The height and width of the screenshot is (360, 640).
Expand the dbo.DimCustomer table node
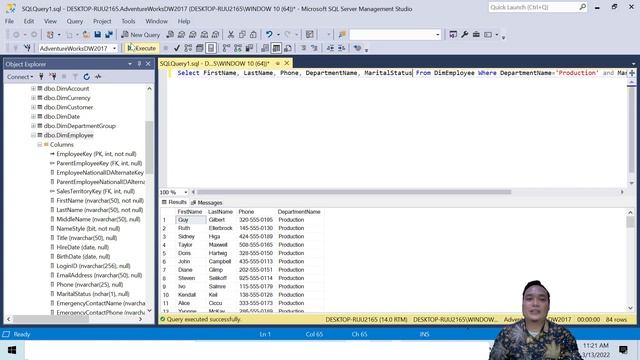(33, 107)
